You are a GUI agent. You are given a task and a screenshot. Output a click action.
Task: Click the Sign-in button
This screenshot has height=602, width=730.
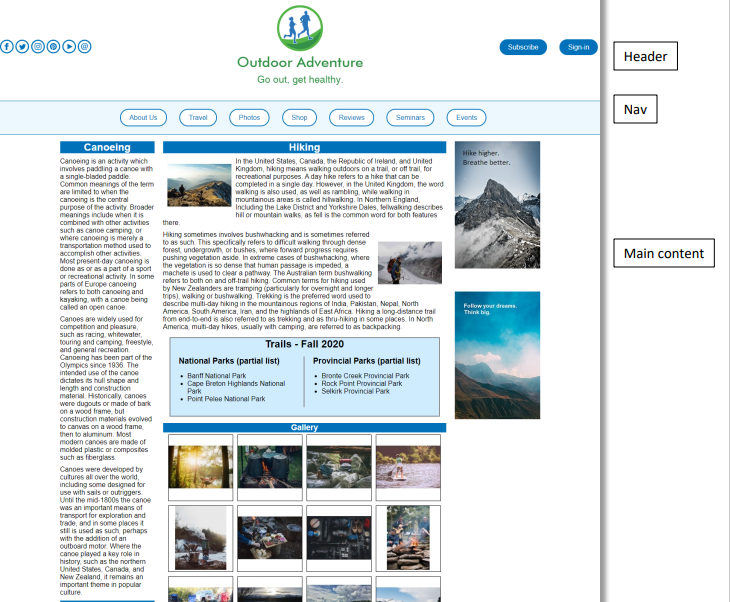click(578, 47)
